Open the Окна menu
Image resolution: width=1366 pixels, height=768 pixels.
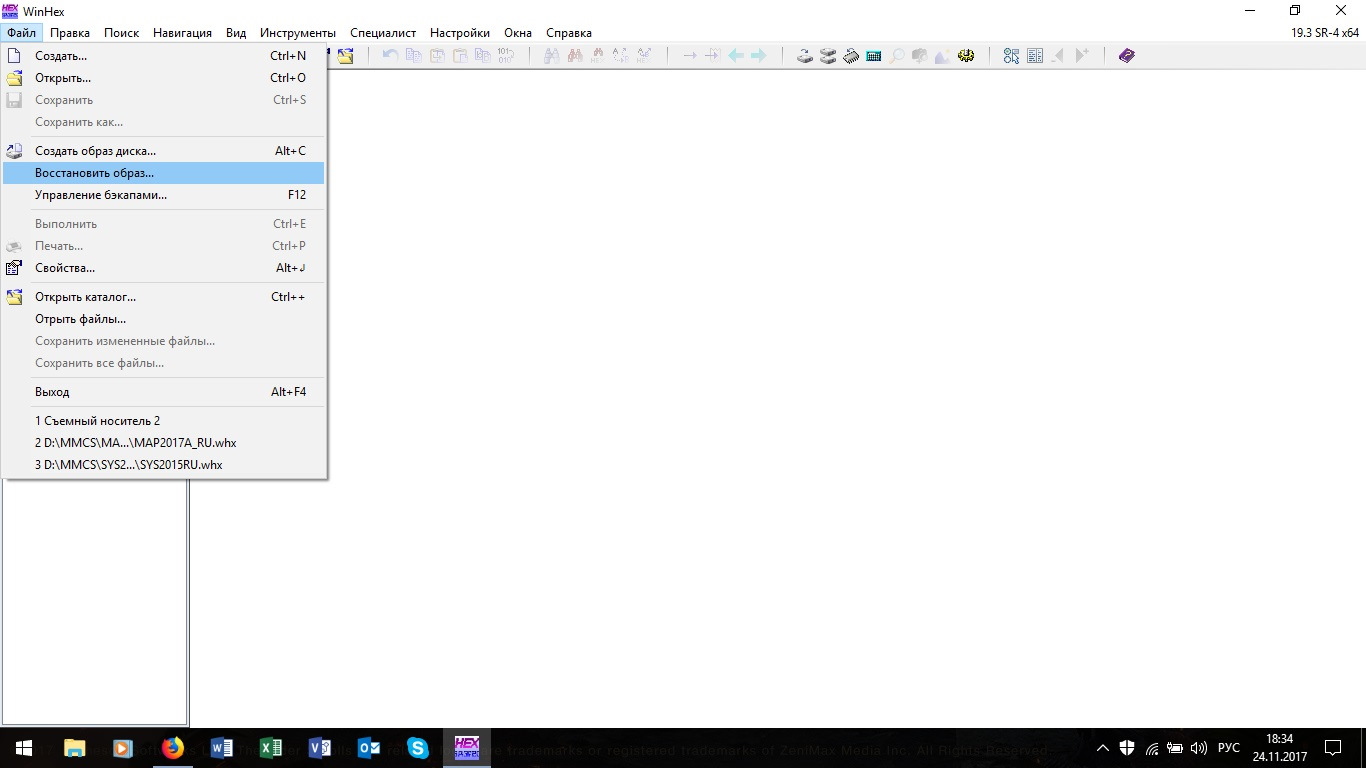click(518, 33)
